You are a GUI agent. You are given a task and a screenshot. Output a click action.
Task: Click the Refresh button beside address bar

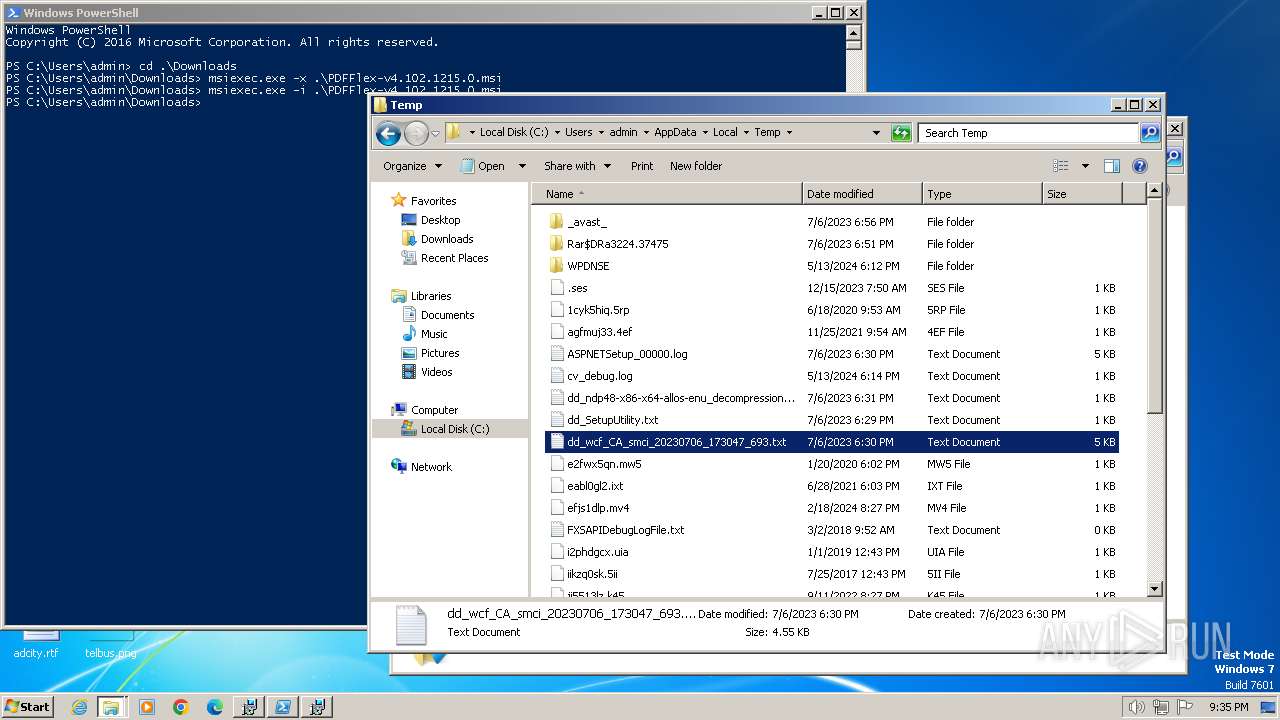(901, 133)
